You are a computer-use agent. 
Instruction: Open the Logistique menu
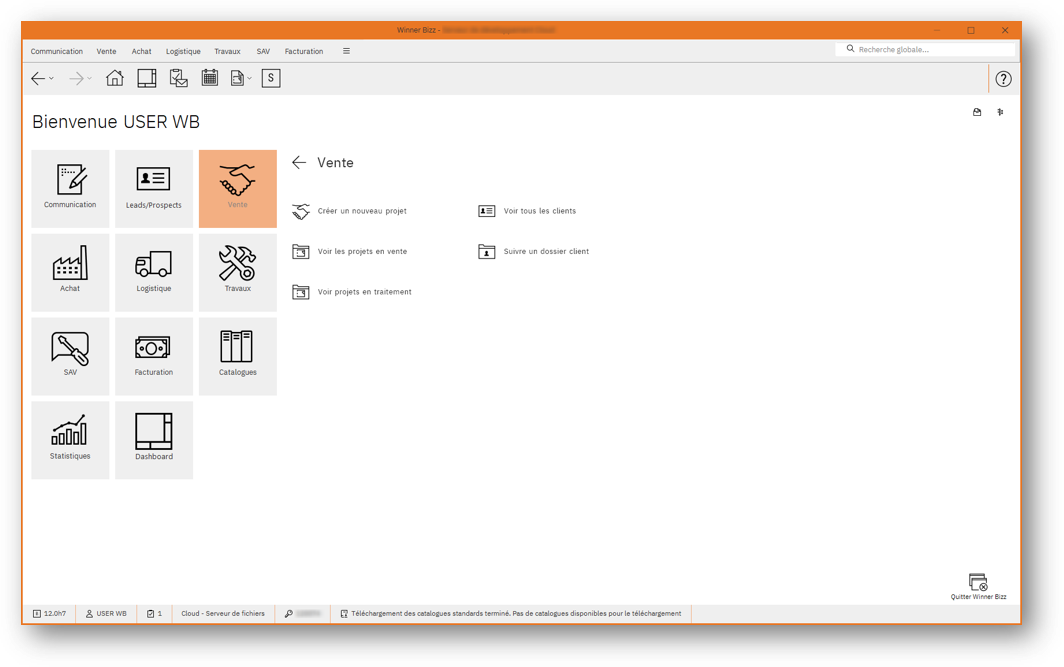[x=183, y=51]
